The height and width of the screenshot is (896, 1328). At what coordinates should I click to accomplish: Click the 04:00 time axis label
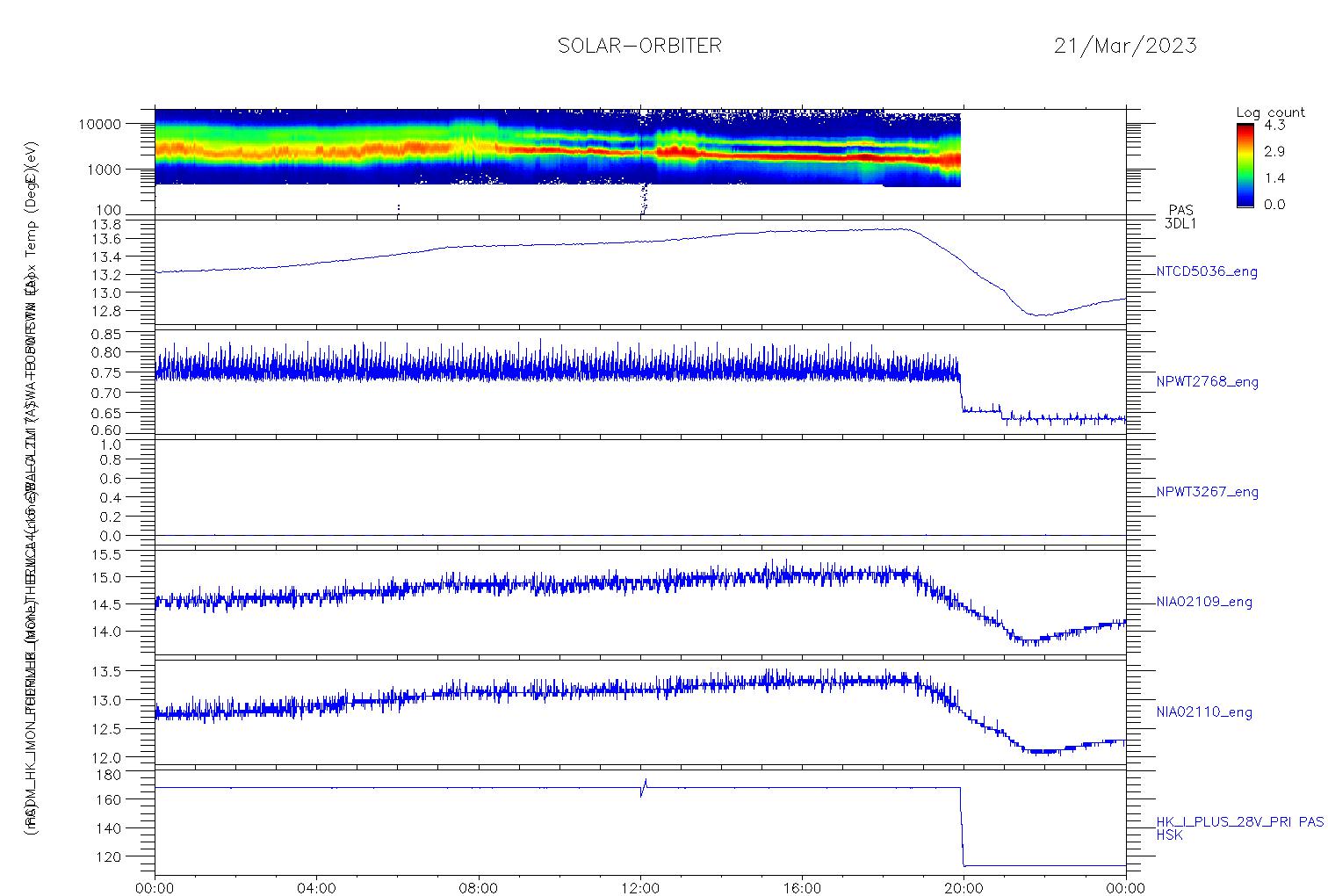(316, 888)
